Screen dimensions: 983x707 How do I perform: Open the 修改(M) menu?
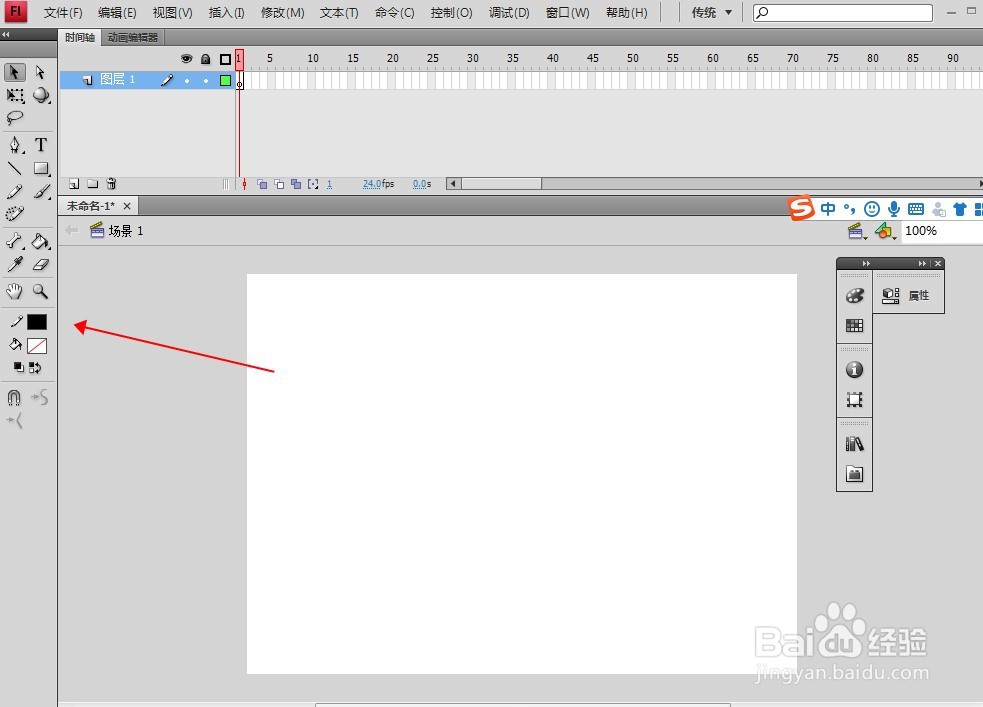(282, 13)
